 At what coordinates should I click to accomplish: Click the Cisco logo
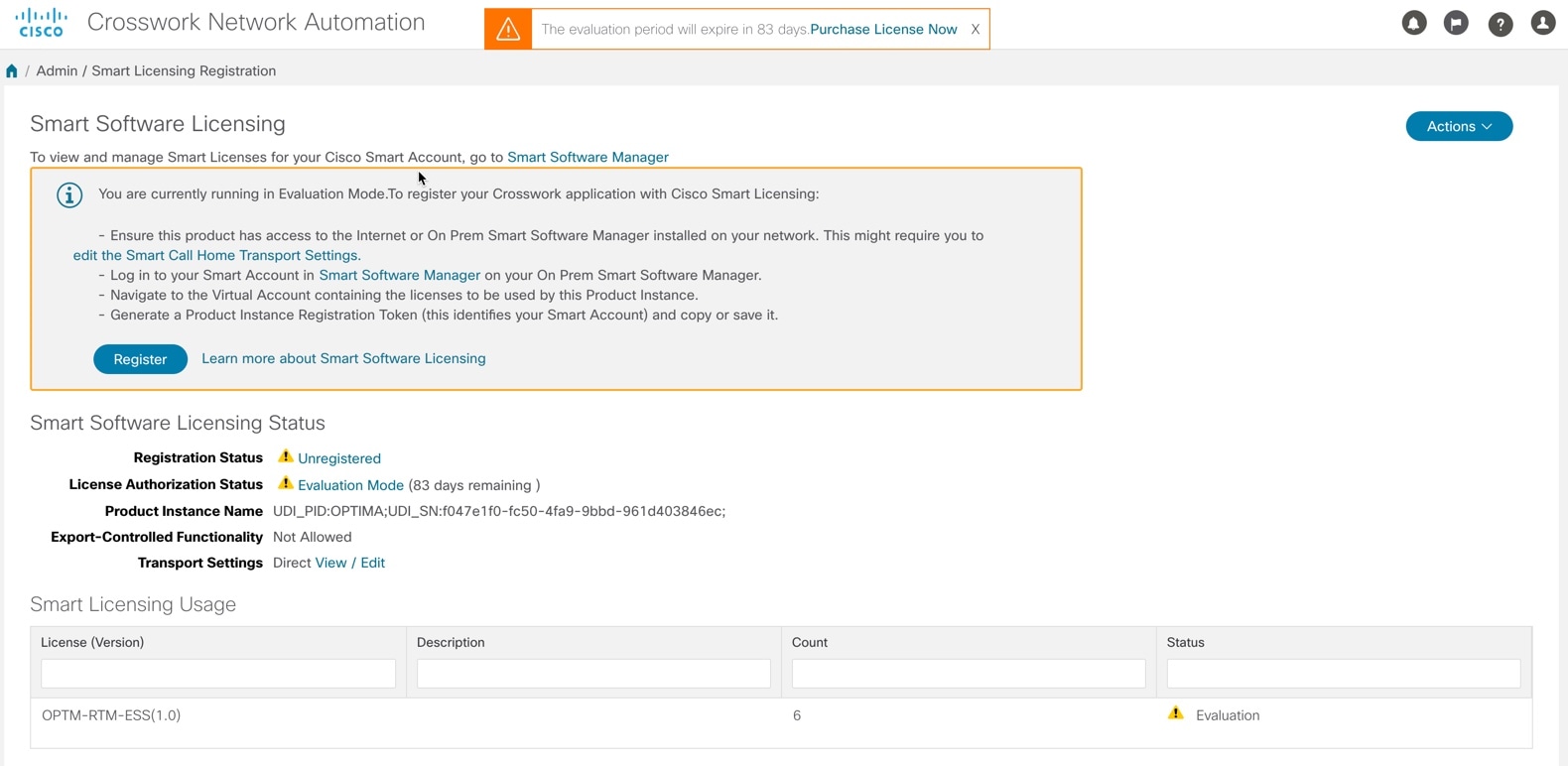click(42, 23)
